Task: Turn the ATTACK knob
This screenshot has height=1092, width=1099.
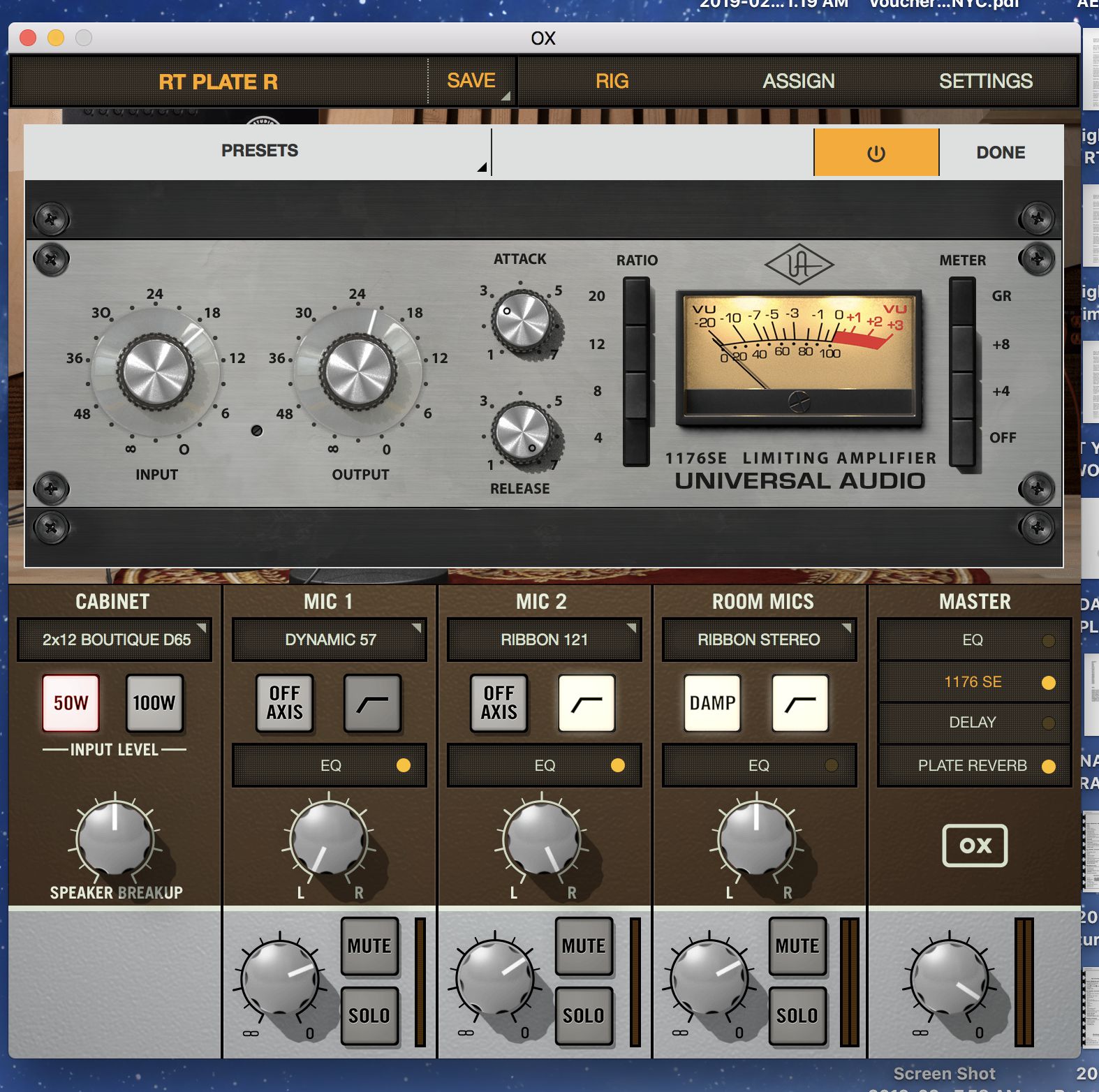Action: click(521, 320)
